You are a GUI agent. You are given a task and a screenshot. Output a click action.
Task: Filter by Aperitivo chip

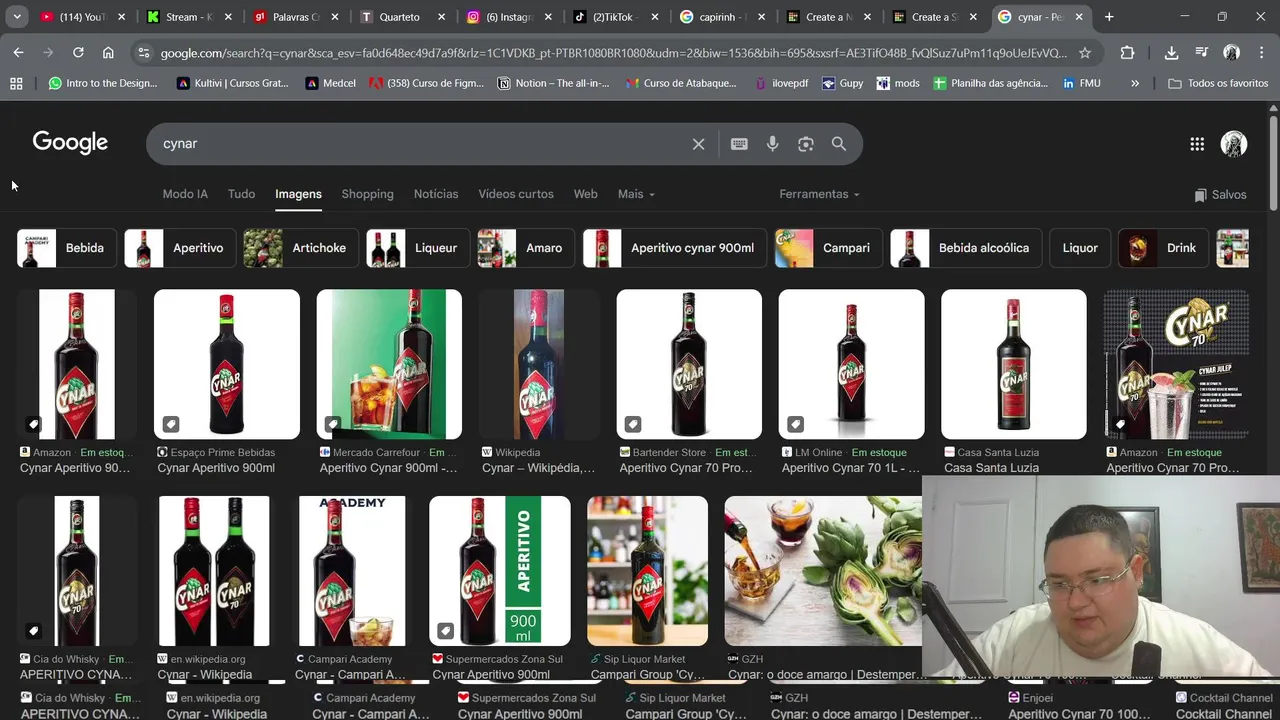pyautogui.click(x=180, y=248)
